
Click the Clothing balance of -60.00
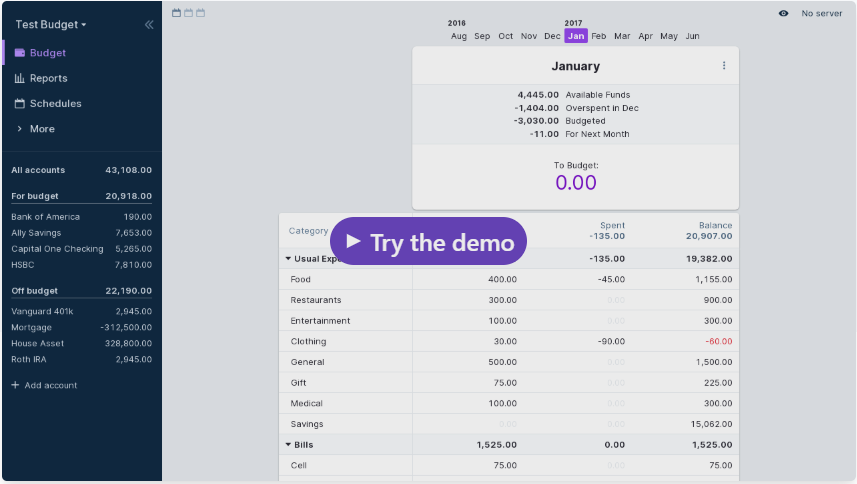(718, 342)
